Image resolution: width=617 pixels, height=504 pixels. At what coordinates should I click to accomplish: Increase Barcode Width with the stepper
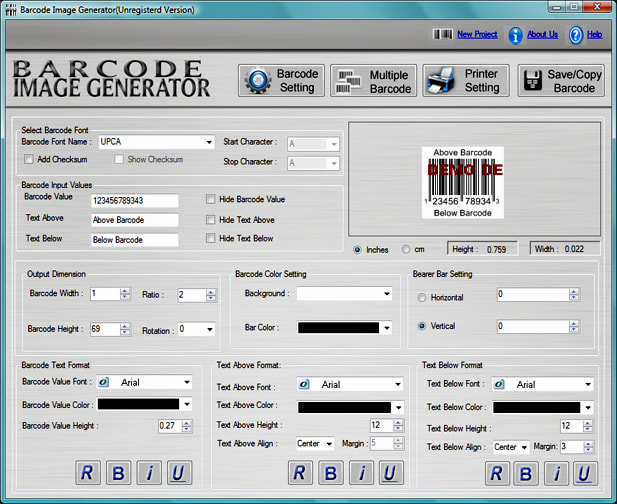125,291
